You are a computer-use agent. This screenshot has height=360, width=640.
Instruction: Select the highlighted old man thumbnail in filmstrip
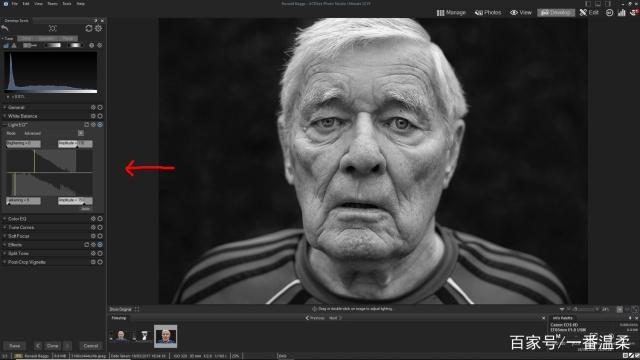tap(165, 336)
